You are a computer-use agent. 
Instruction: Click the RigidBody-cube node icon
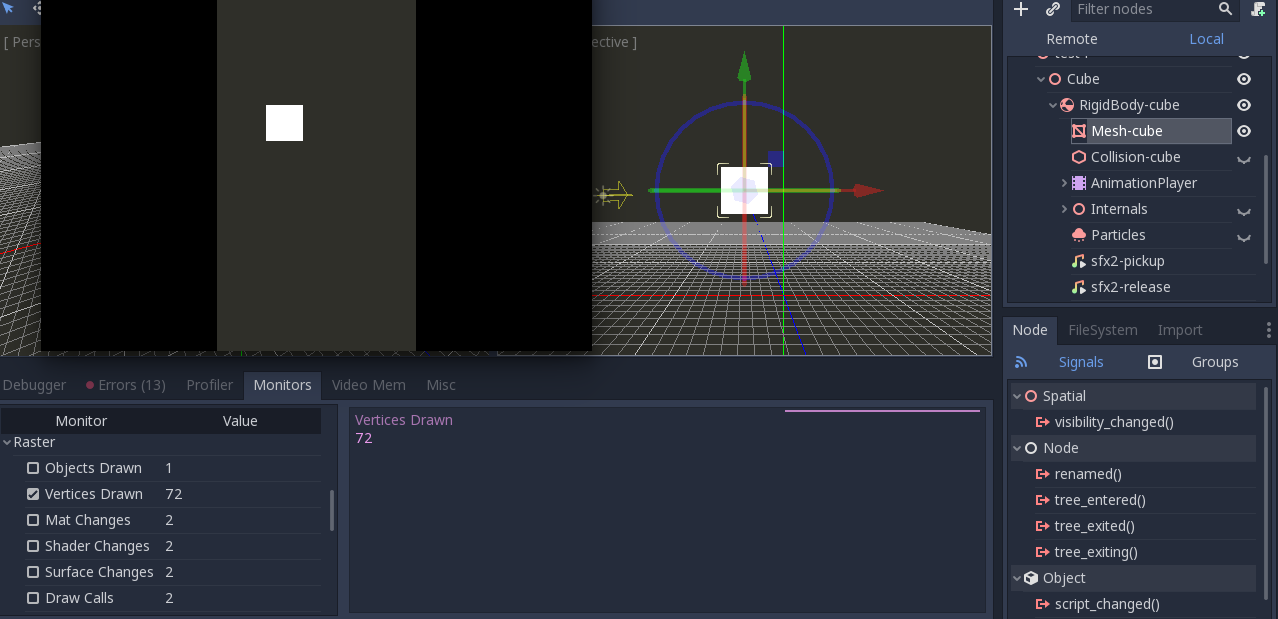pos(1067,105)
